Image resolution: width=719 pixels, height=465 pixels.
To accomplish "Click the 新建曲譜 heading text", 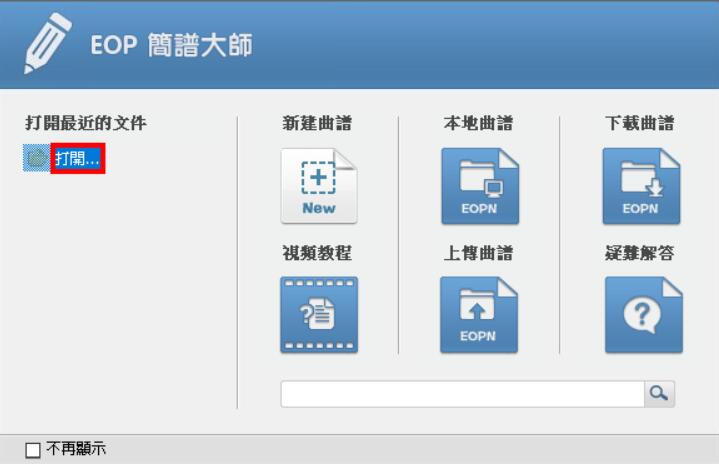I will tap(317, 123).
